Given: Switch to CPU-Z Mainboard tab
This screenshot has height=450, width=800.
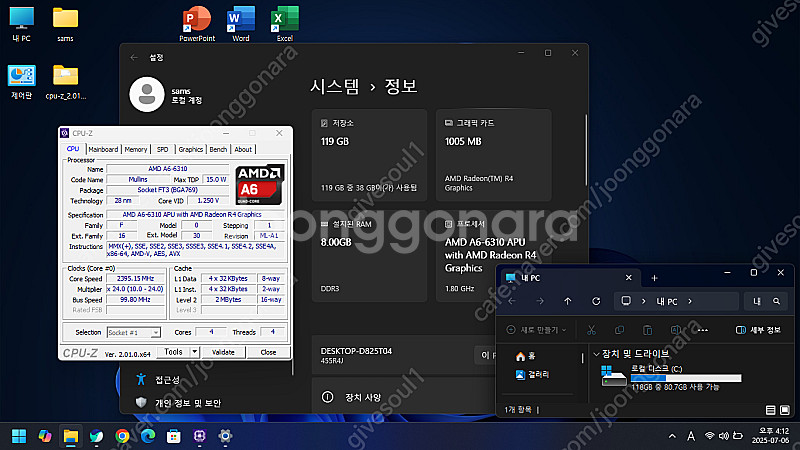Looking at the screenshot, I should [x=103, y=149].
